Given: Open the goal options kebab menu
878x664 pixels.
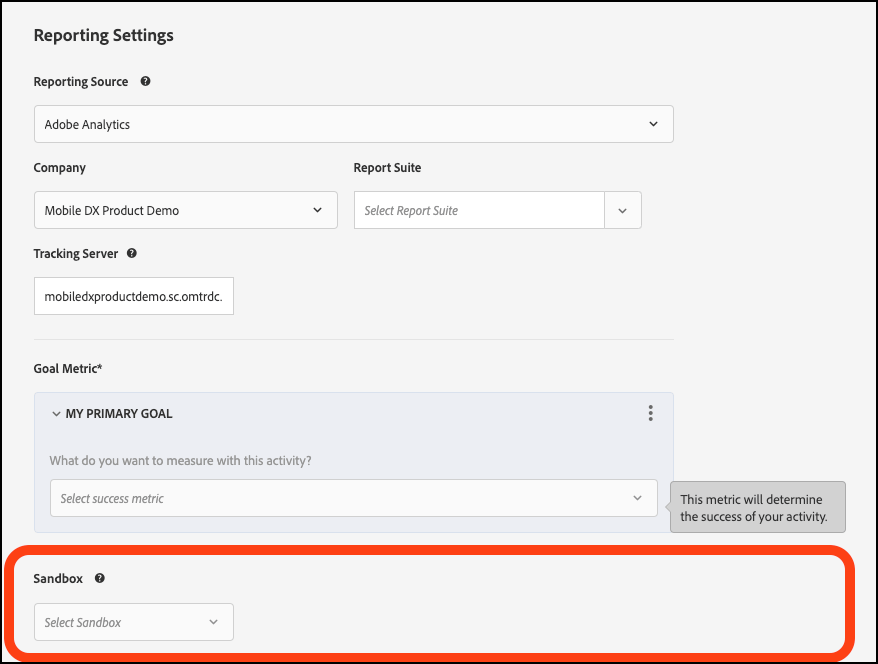Looking at the screenshot, I should 650,412.
